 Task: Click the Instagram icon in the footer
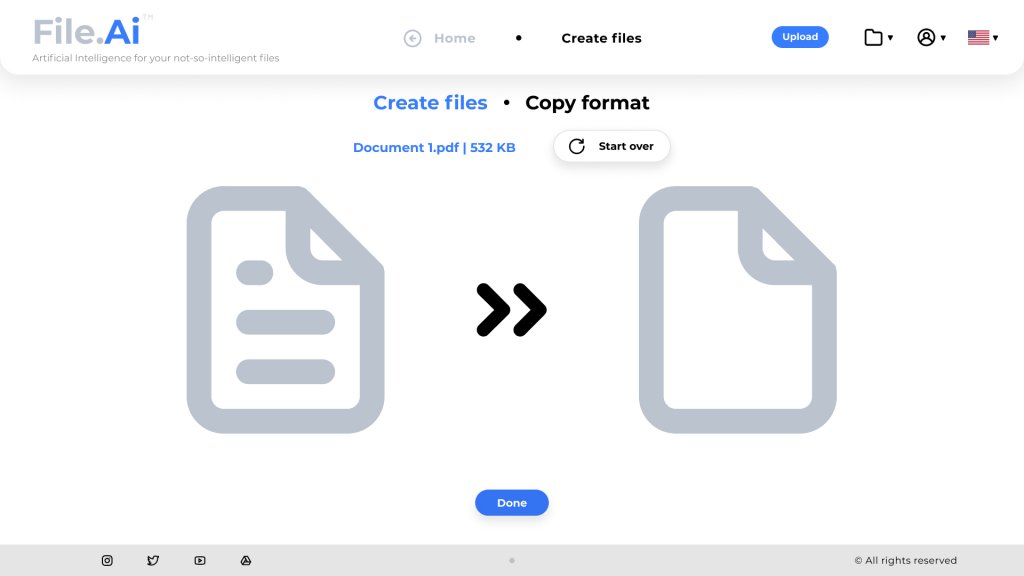tap(107, 561)
